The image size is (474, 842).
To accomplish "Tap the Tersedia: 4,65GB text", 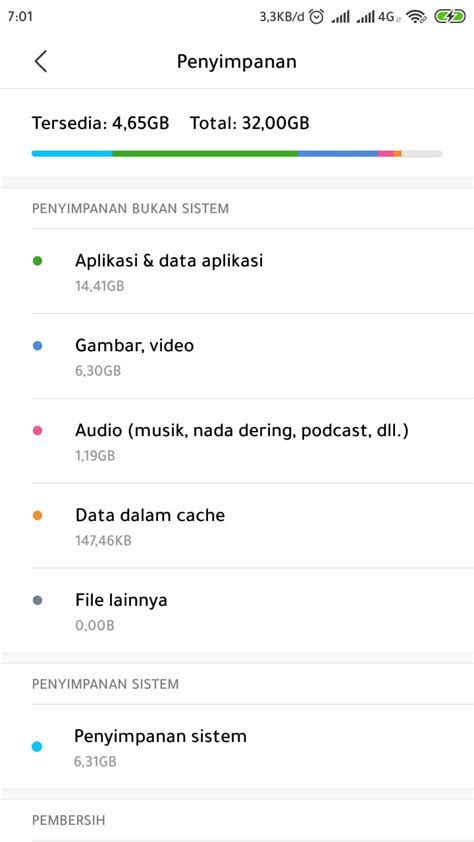I will pos(100,124).
